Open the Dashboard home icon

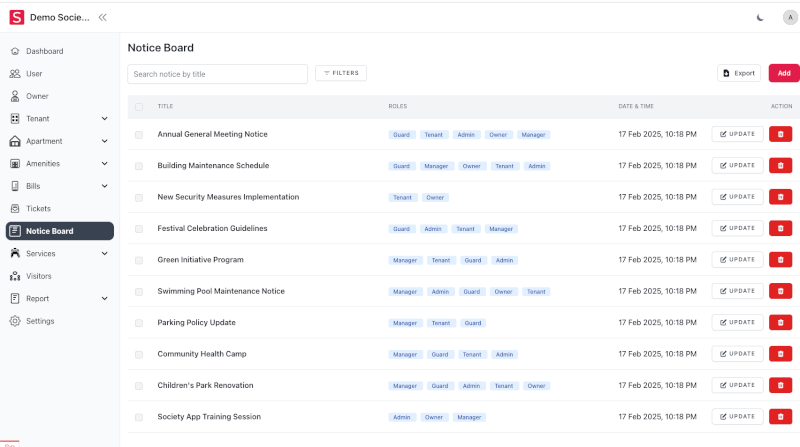click(15, 51)
